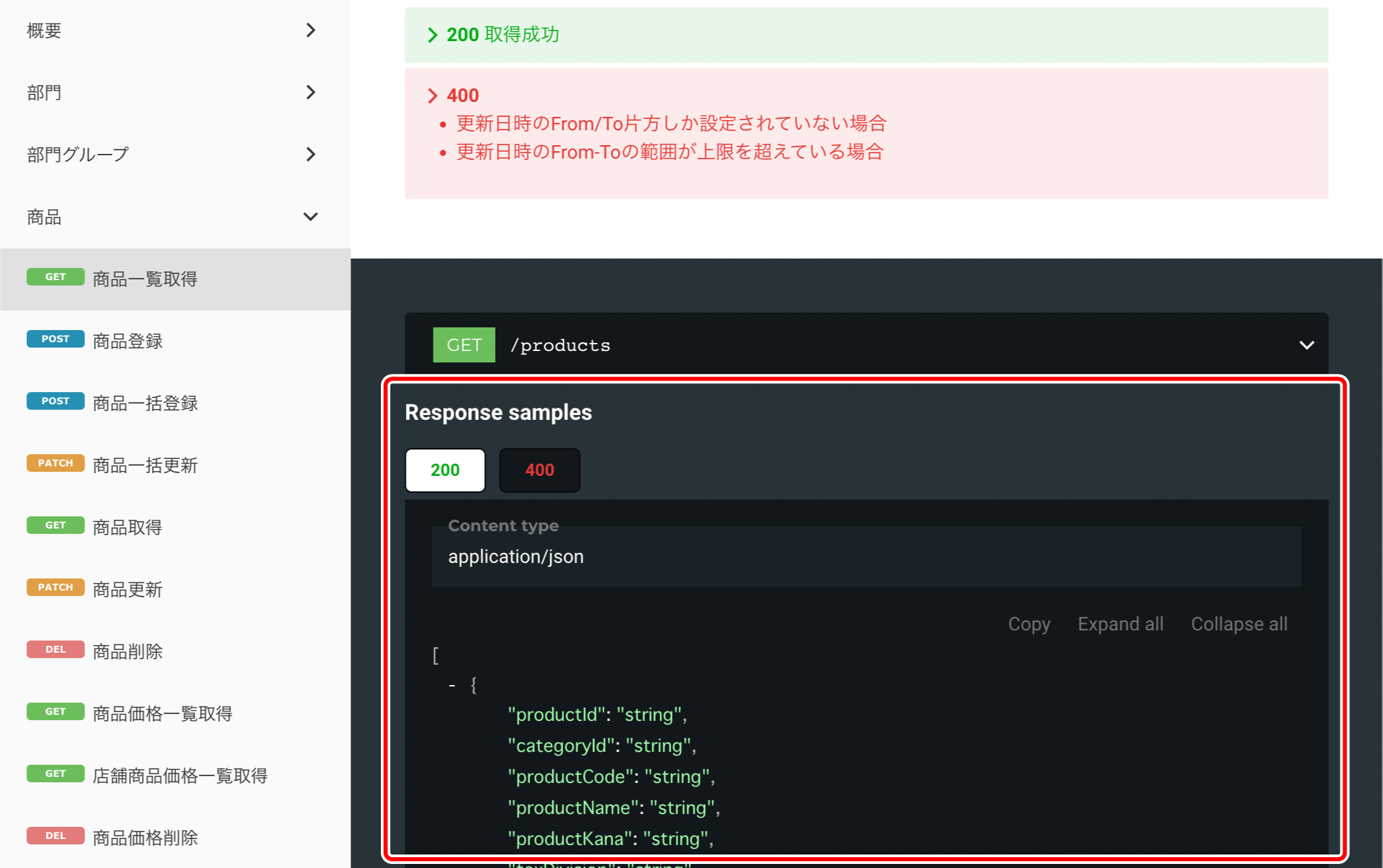Viewport: 1383px width, 868px height.
Task: Select the PATCH badge next to 商品一括更新
Action: click(x=55, y=462)
